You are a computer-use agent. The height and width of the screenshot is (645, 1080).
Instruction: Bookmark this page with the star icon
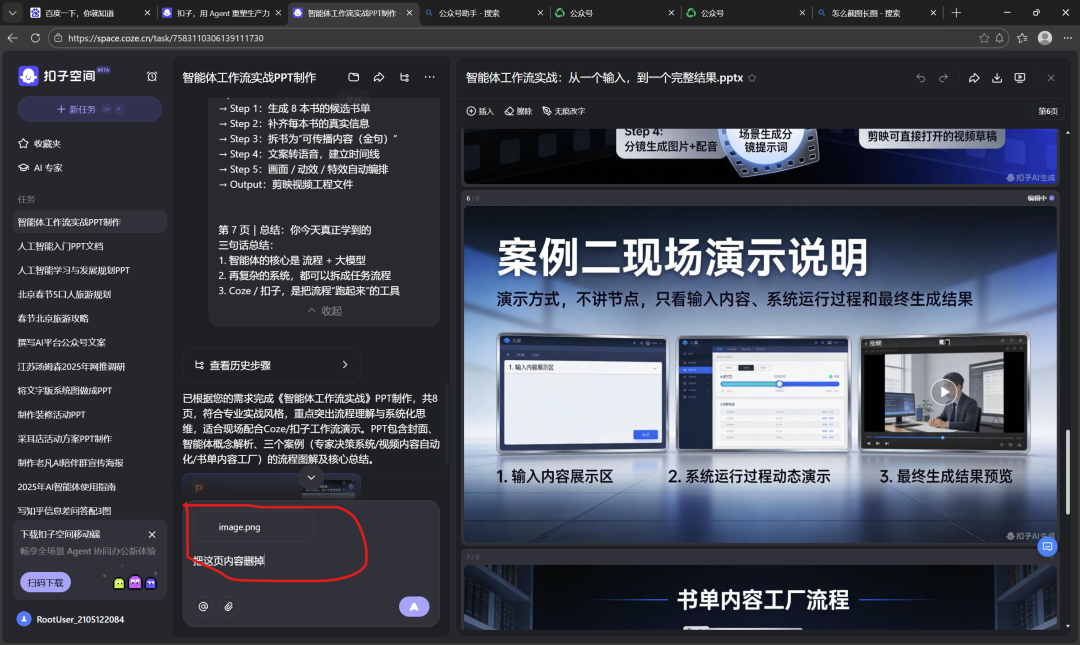point(984,38)
